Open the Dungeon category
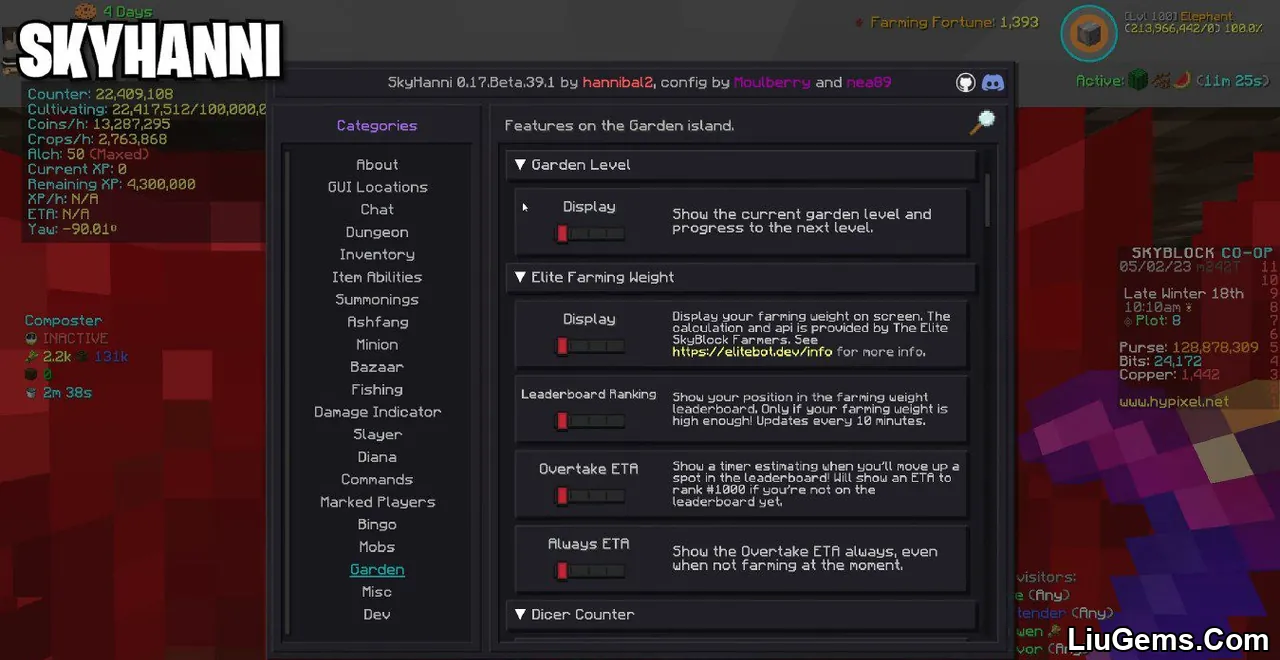This screenshot has height=660, width=1280. tap(377, 232)
